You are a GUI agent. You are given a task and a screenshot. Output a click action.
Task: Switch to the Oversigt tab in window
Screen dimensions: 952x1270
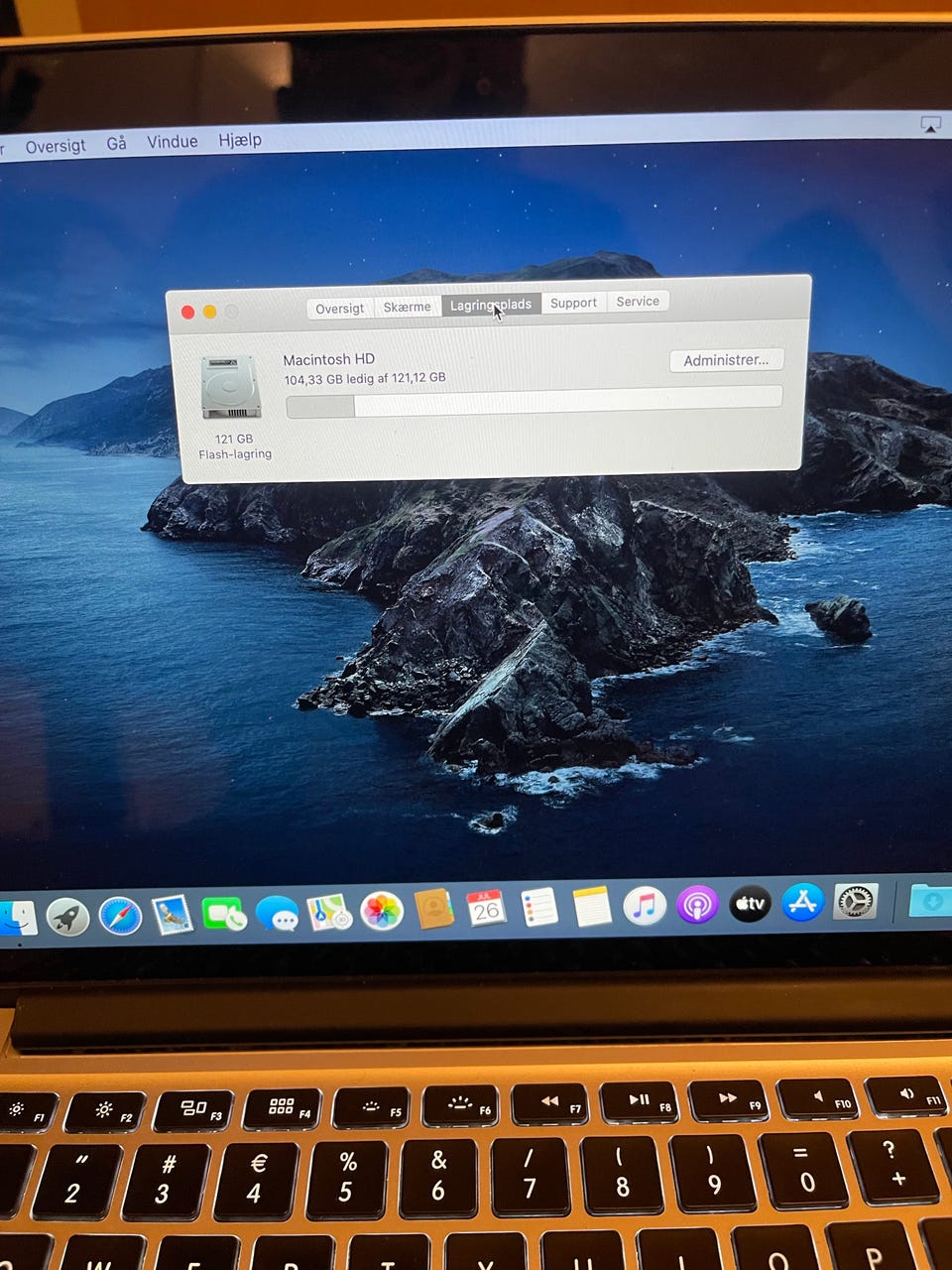[x=339, y=309]
